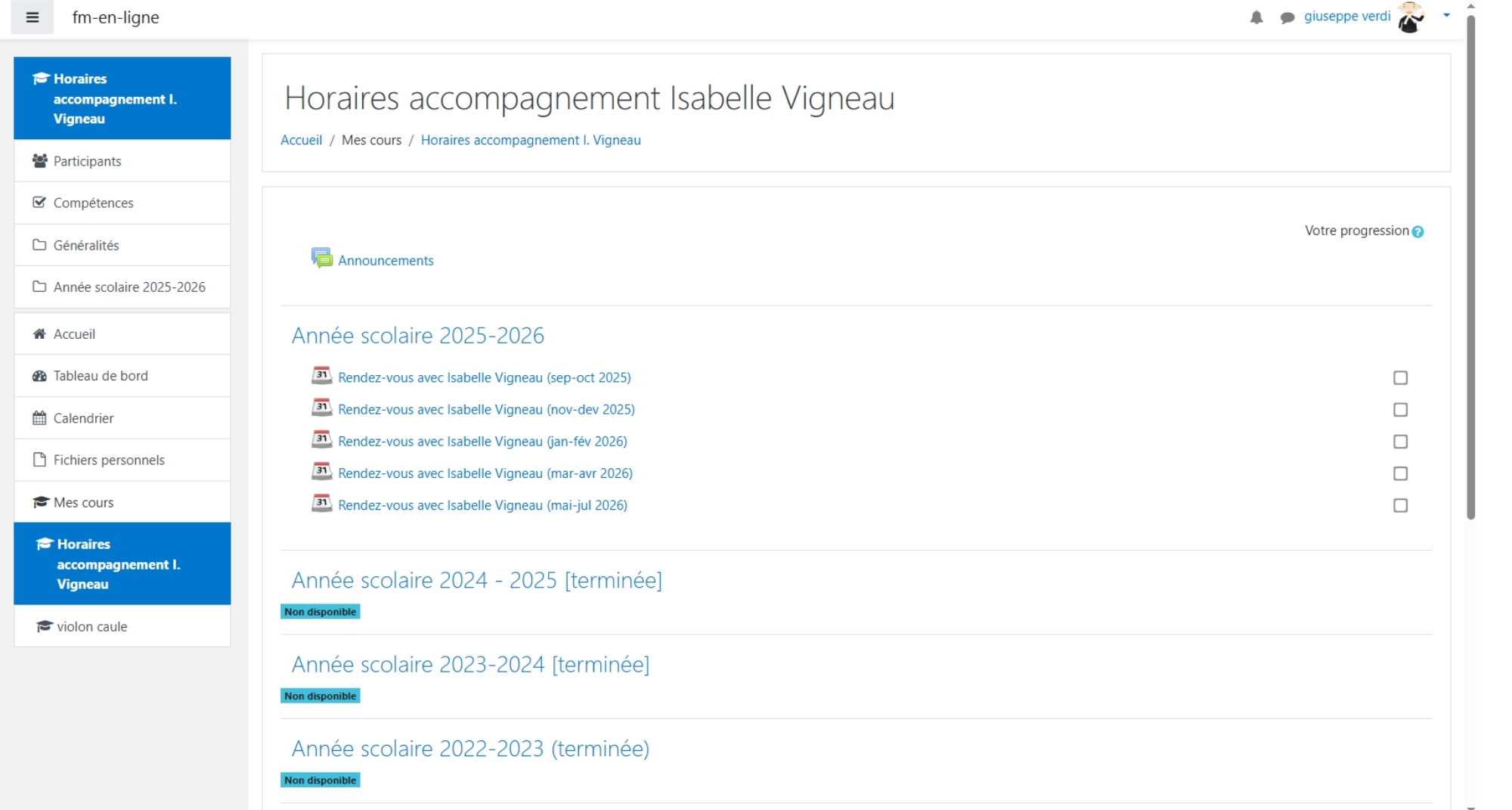Open the user menu dropdown arrow
Viewport: 1512px width, 810px height.
tap(1446, 15)
